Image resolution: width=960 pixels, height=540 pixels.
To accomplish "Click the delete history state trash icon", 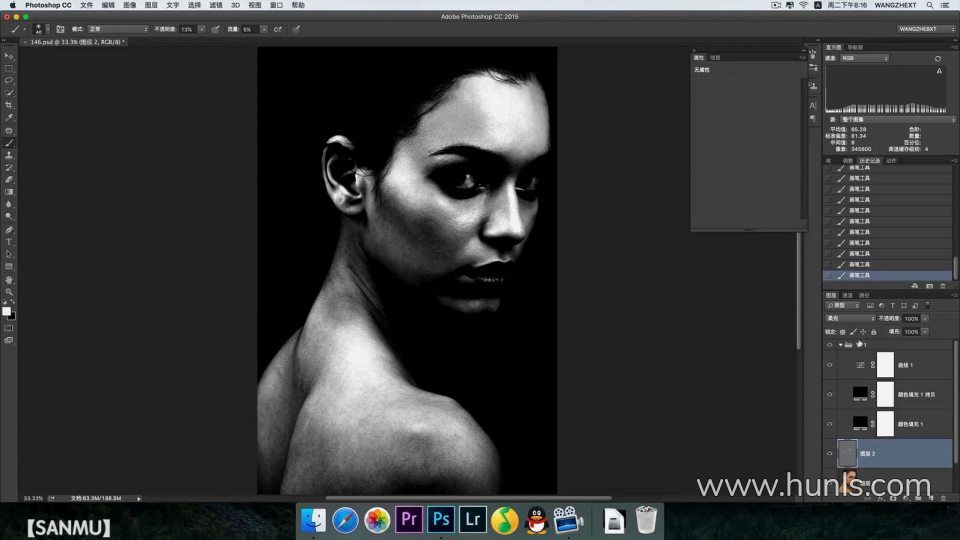I will 943,286.
